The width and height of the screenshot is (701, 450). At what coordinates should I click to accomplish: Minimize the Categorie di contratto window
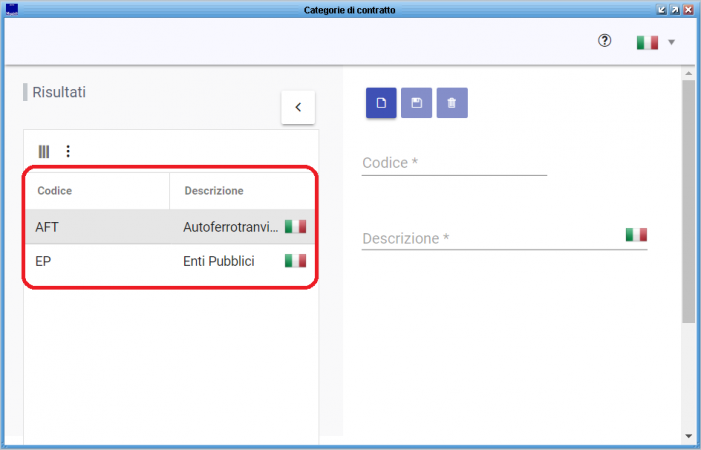[x=662, y=10]
